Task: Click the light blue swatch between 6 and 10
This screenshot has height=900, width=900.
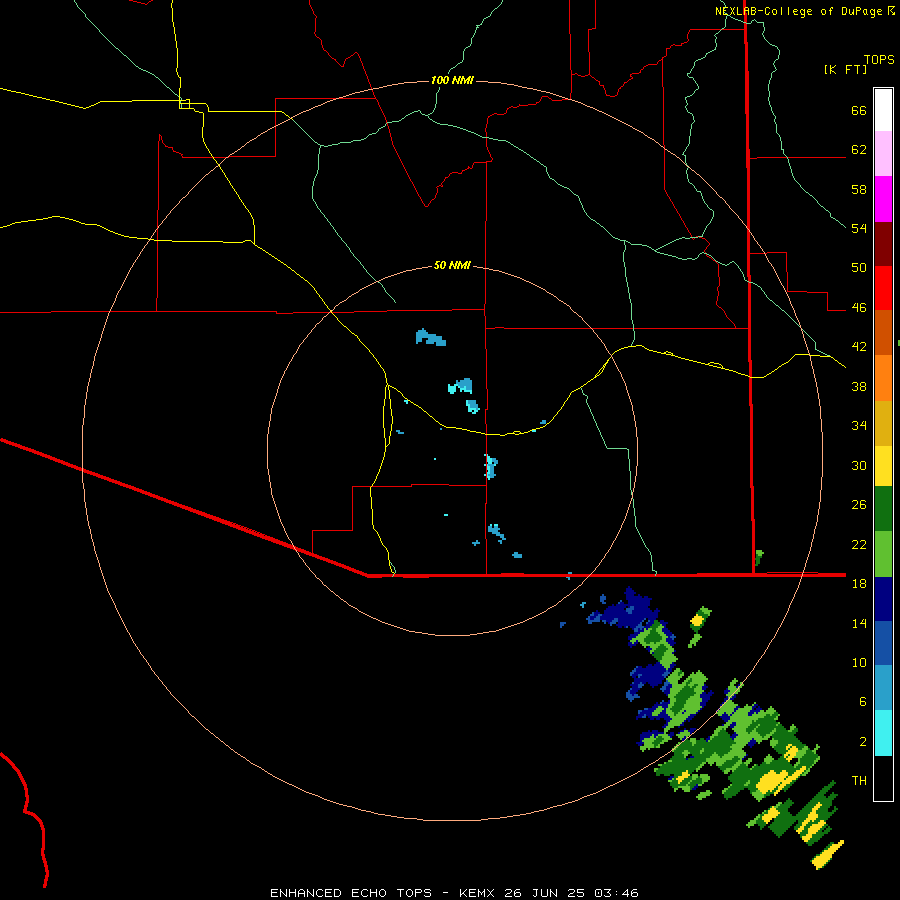Action: tap(883, 688)
